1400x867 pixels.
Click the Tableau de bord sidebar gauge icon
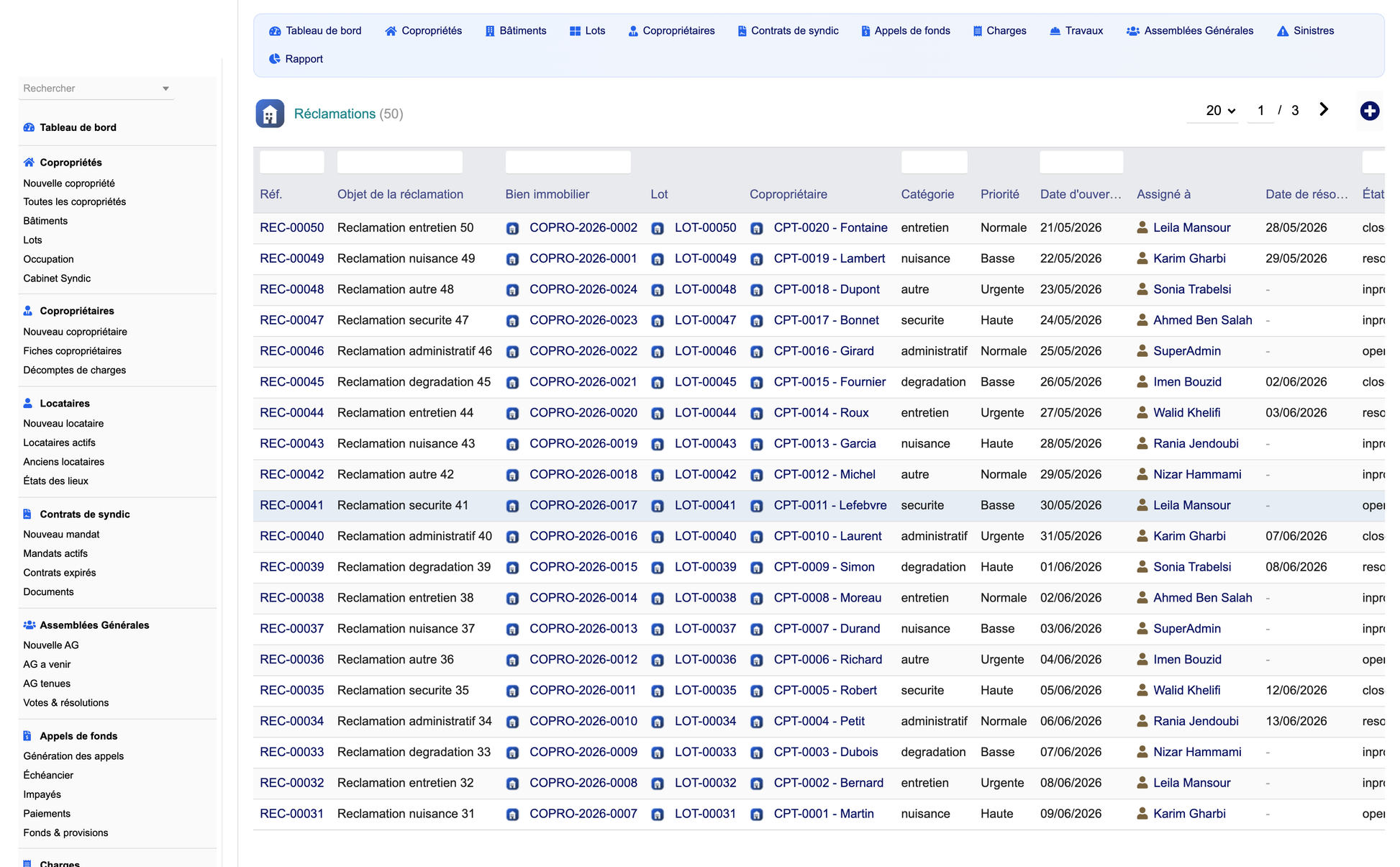pos(29,127)
